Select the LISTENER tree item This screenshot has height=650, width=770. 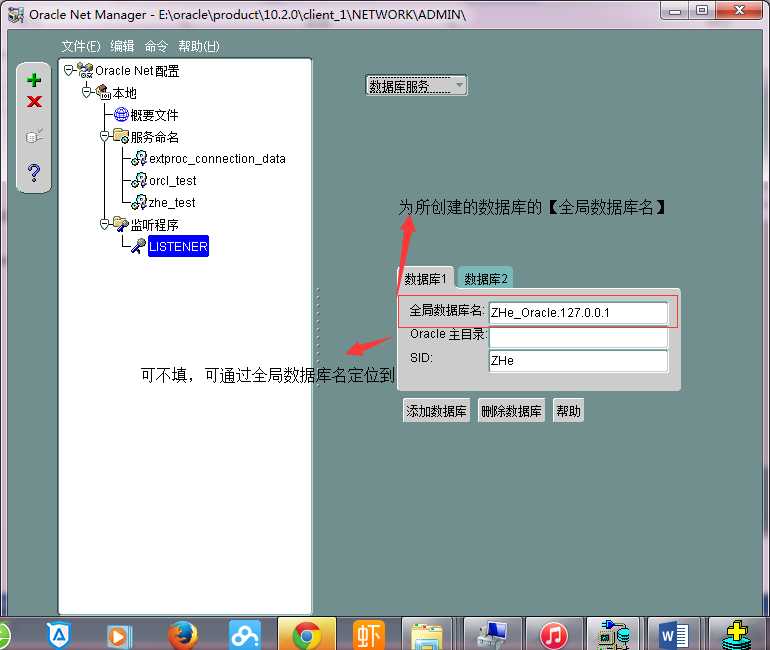point(178,246)
